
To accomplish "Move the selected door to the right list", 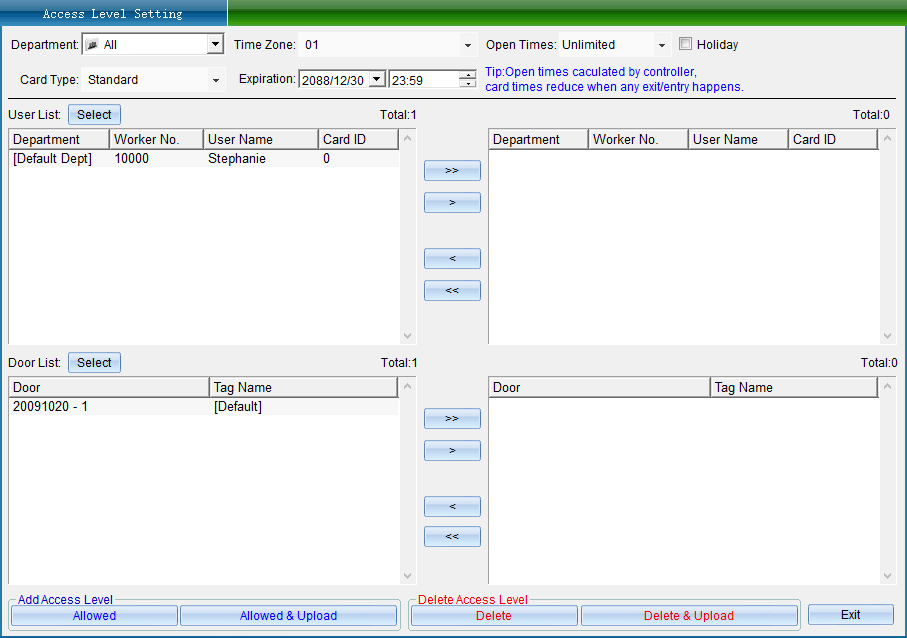I will tap(452, 451).
